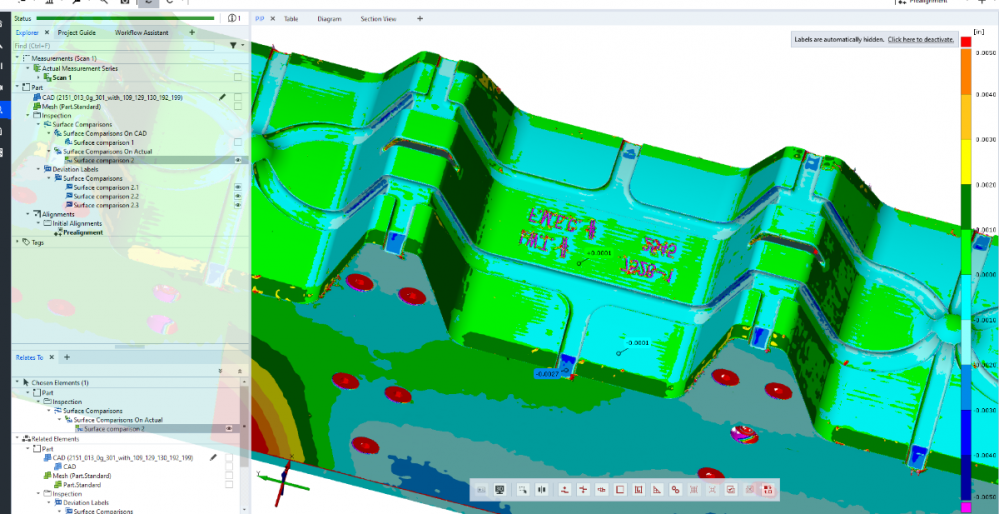
Task: Hide Surface comparison 2 via Explorer eye icon
Action: point(238,161)
